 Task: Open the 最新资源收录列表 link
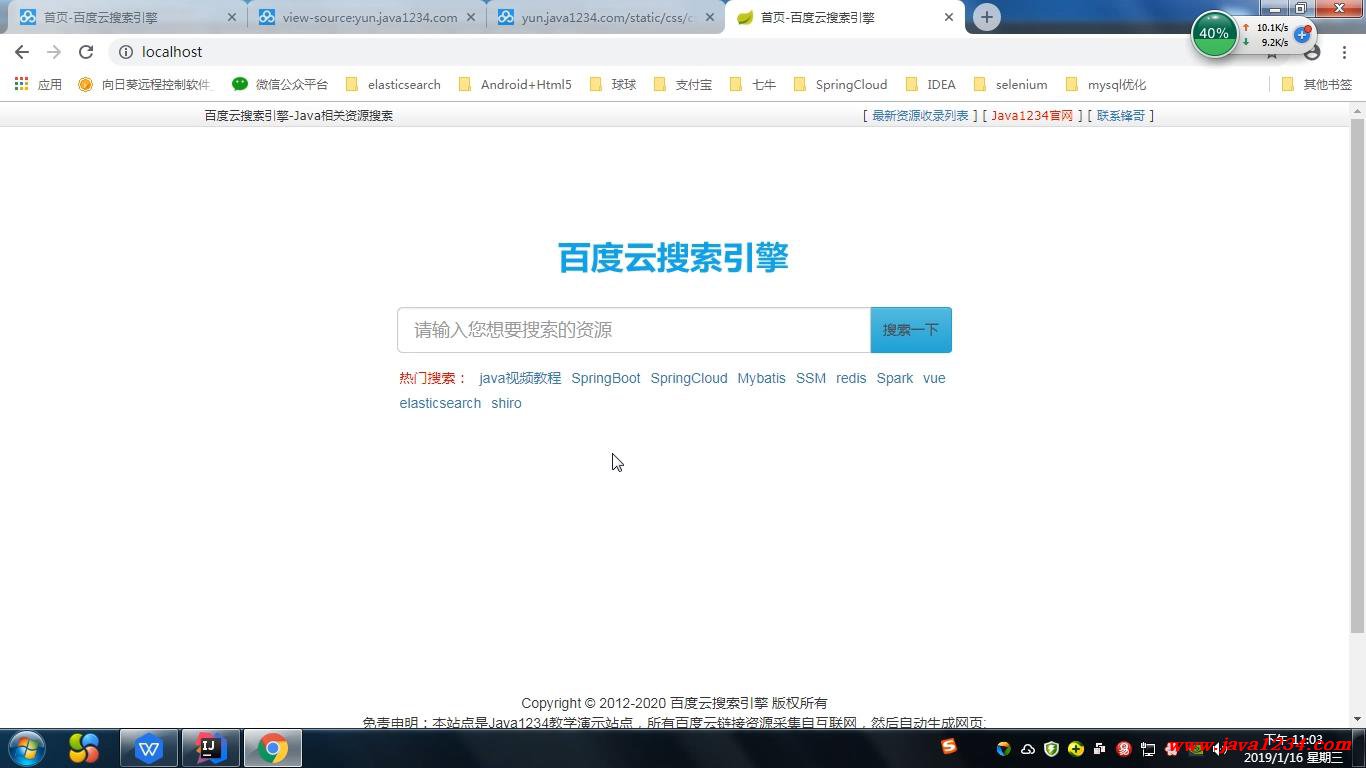tap(920, 116)
